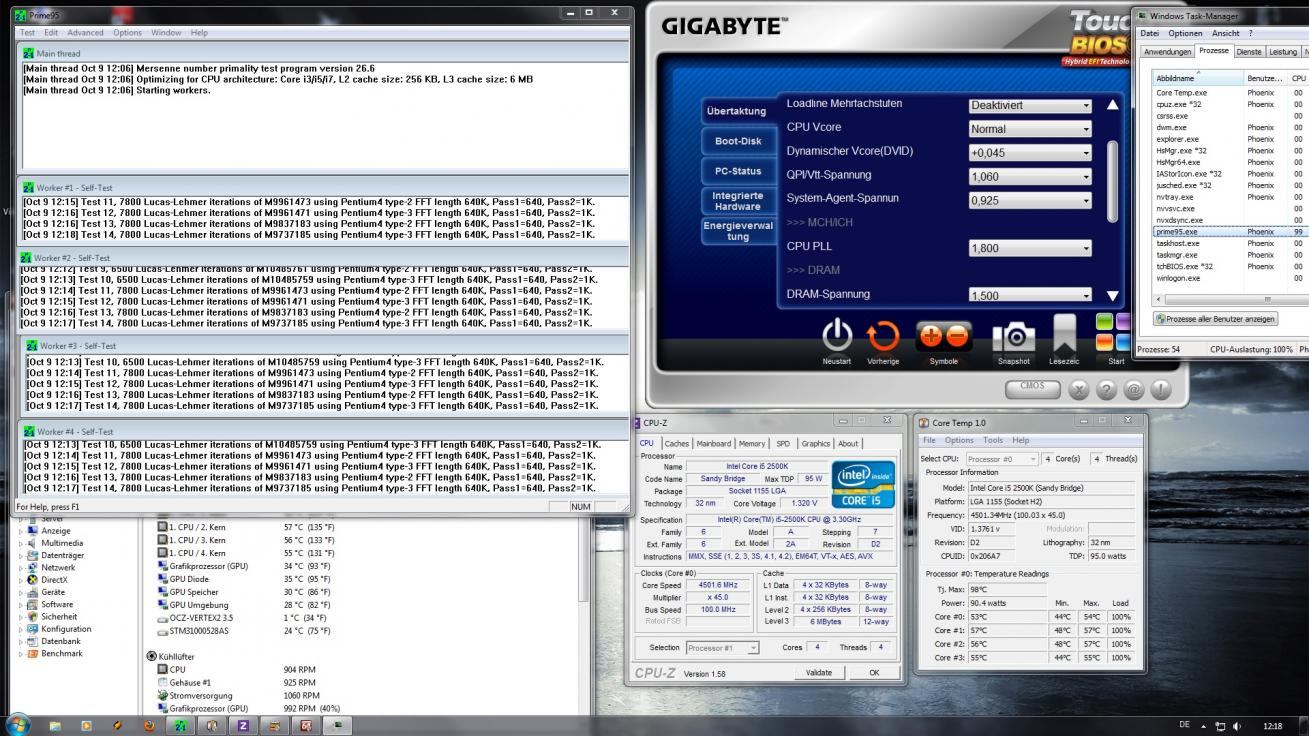Open Dynamischer Vcore dropdown showing +0,045
The height and width of the screenshot is (736, 1309).
click(x=1030, y=153)
